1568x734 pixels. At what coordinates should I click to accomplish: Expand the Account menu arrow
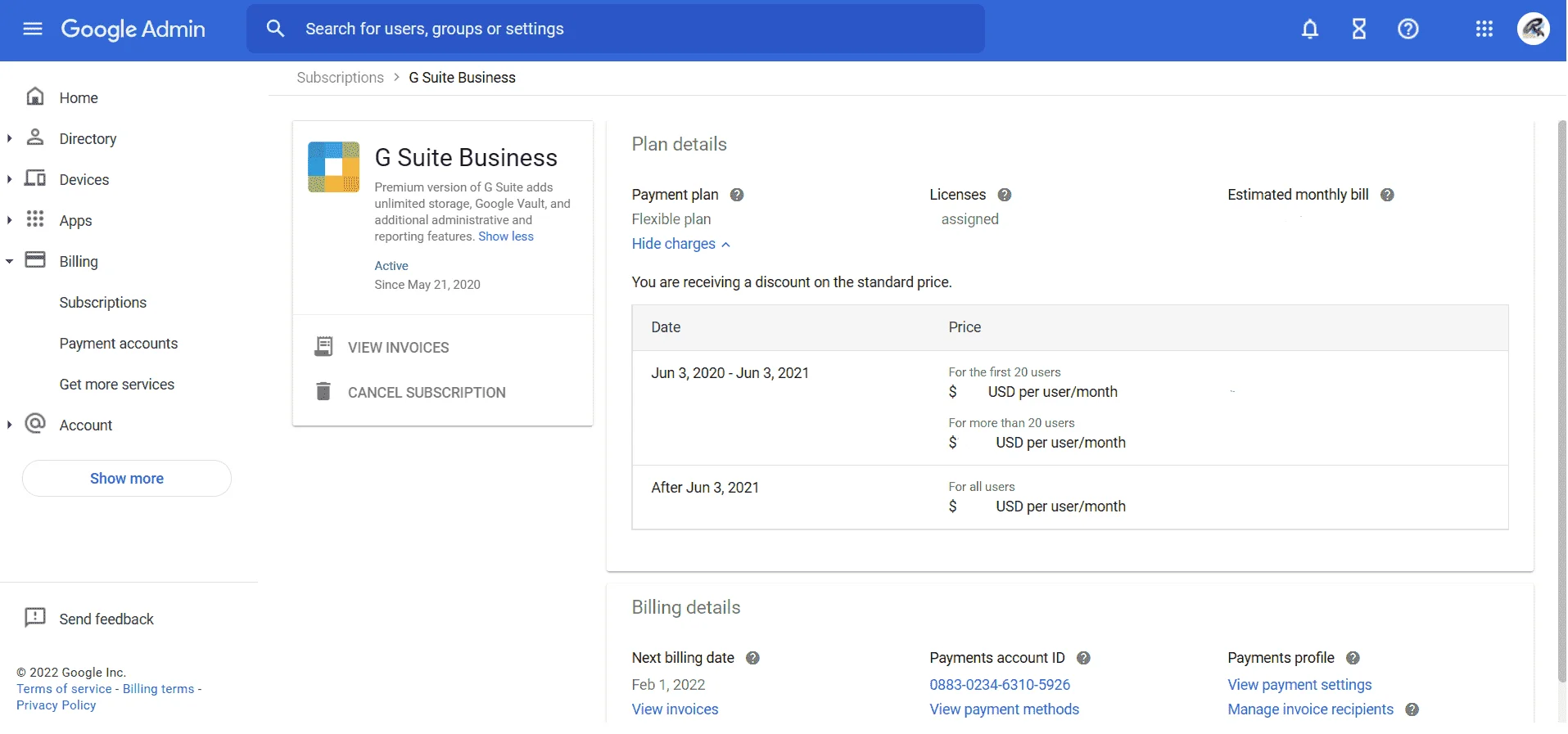(x=9, y=426)
